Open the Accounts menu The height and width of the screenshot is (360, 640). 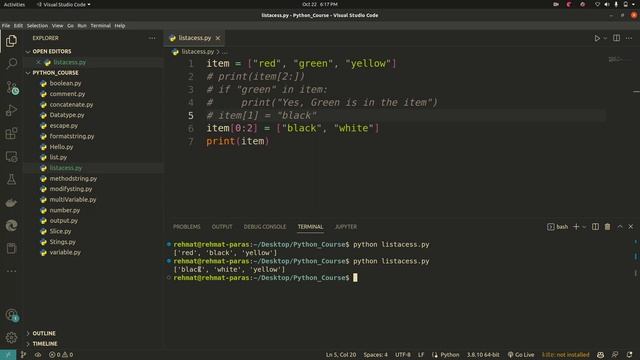pyautogui.click(x=11, y=315)
